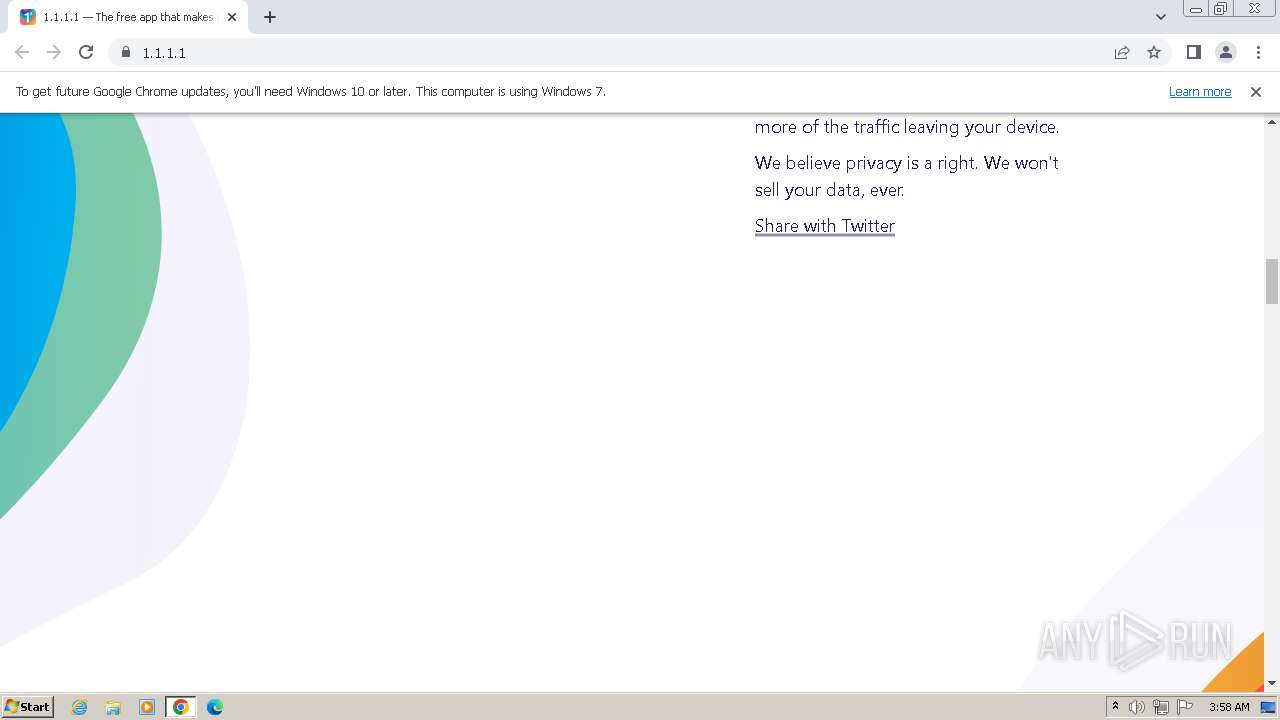The image size is (1280, 720).
Task: View site information via the padlock icon
Action: tap(126, 52)
